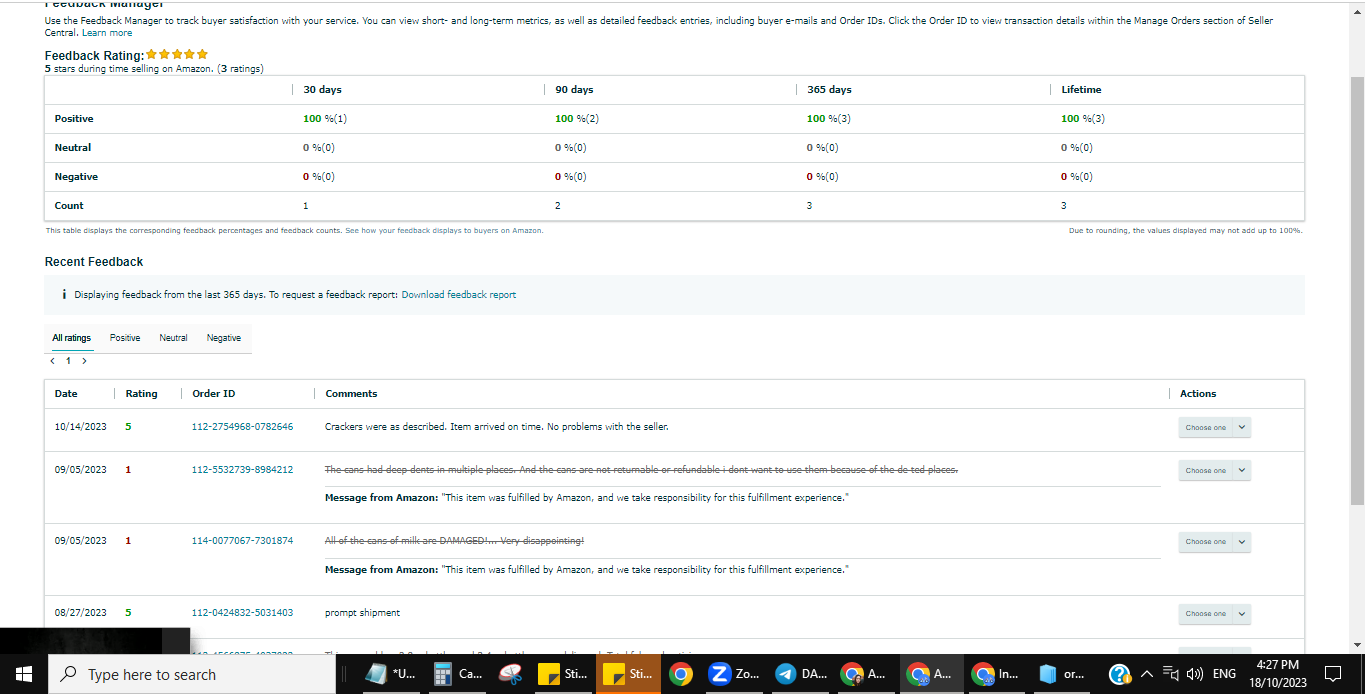The image size is (1365, 694).
Task: Open the blue file icon labeled or...
Action: coord(1062,674)
